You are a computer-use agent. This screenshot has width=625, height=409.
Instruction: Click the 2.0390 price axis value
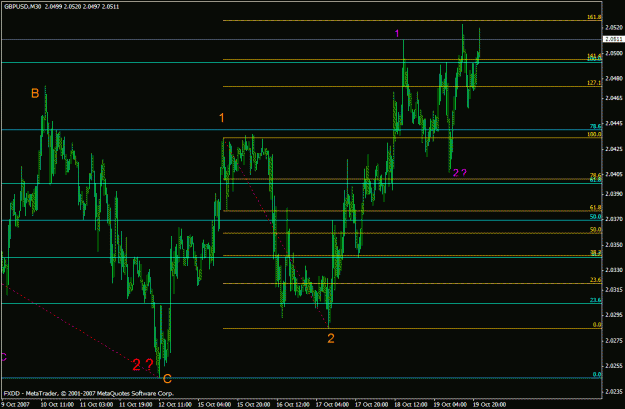tap(613, 193)
